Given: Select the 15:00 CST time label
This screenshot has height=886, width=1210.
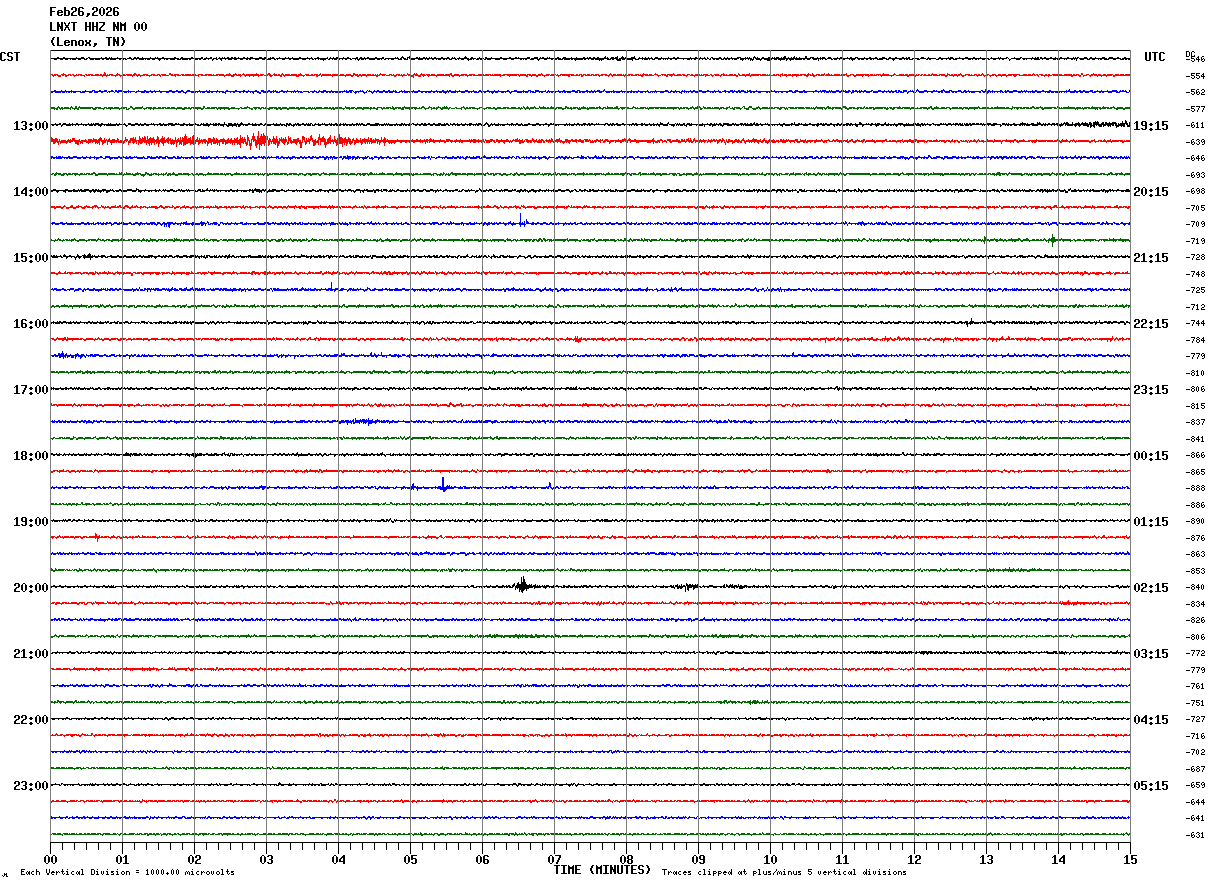Looking at the screenshot, I should (x=30, y=258).
